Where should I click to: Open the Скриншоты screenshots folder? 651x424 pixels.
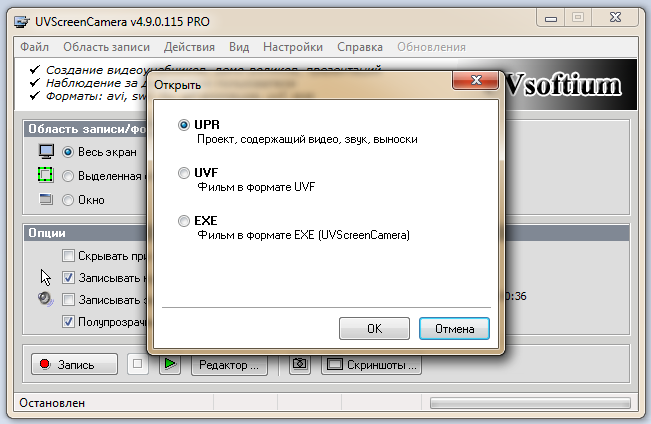pyautogui.click(x=372, y=365)
